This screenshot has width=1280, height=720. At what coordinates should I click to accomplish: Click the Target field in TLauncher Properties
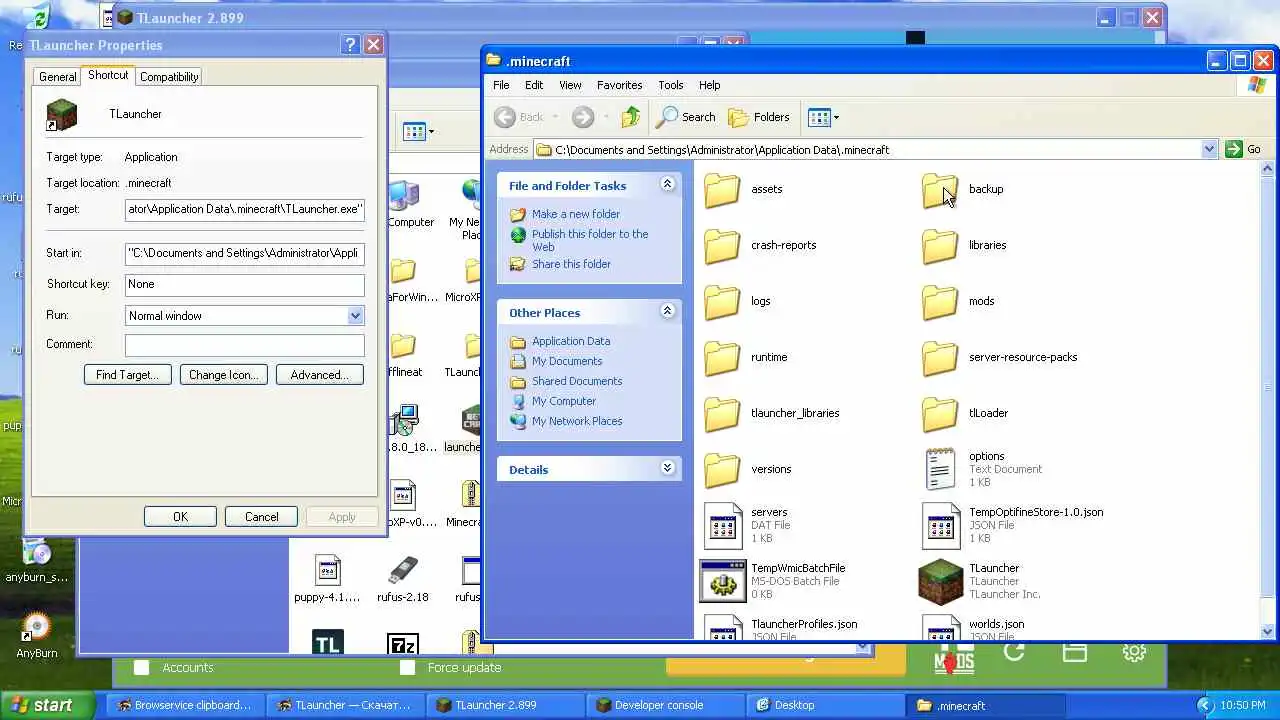pos(245,209)
